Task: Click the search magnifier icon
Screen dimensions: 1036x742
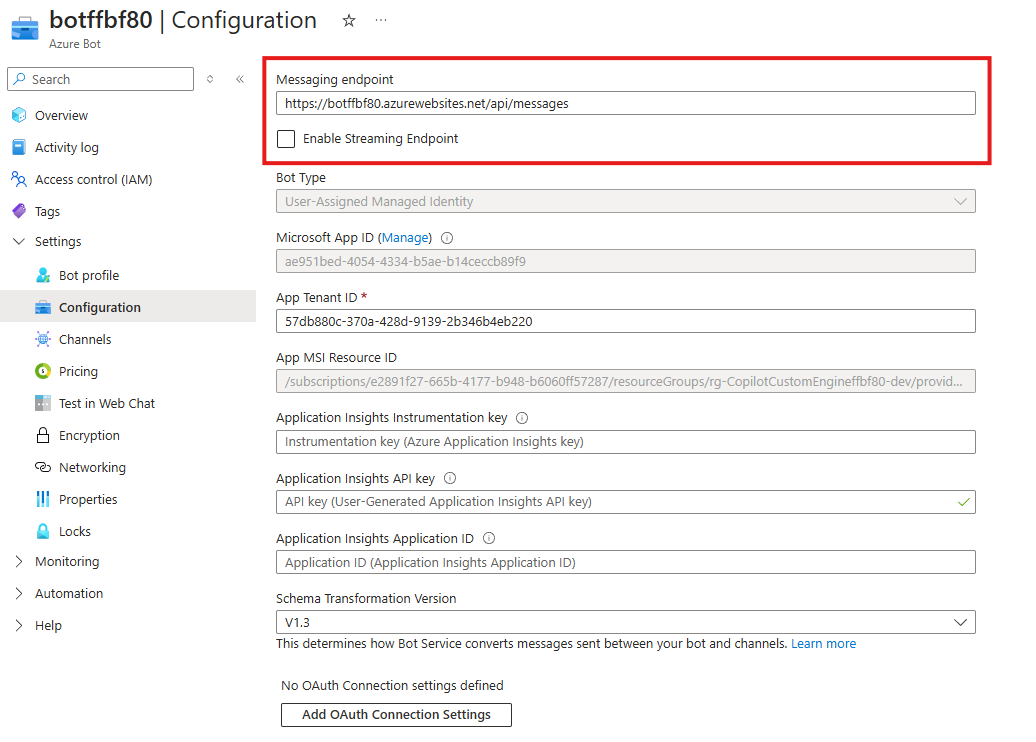Action: (20, 79)
